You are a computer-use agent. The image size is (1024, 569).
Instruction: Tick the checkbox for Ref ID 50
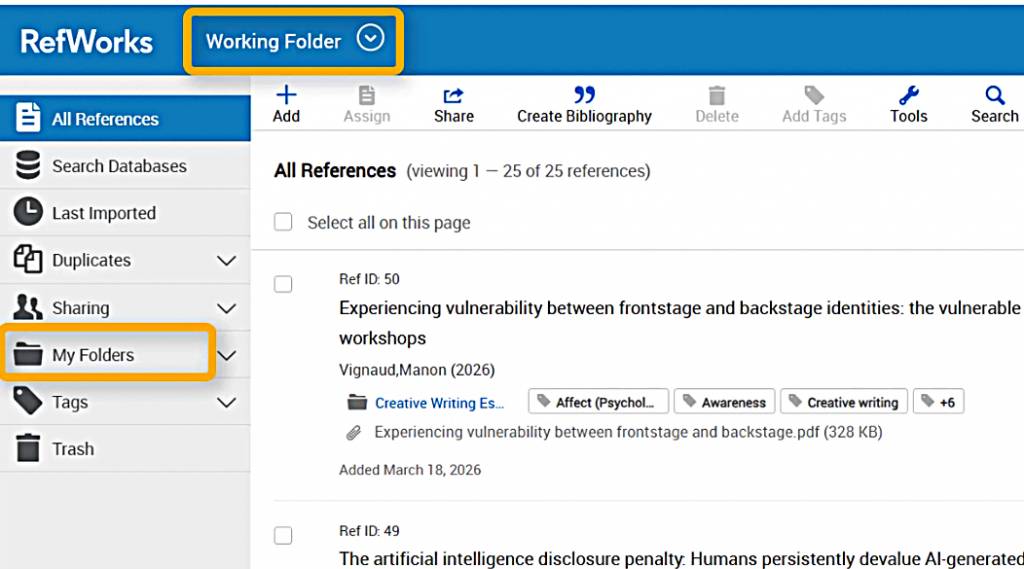click(284, 284)
